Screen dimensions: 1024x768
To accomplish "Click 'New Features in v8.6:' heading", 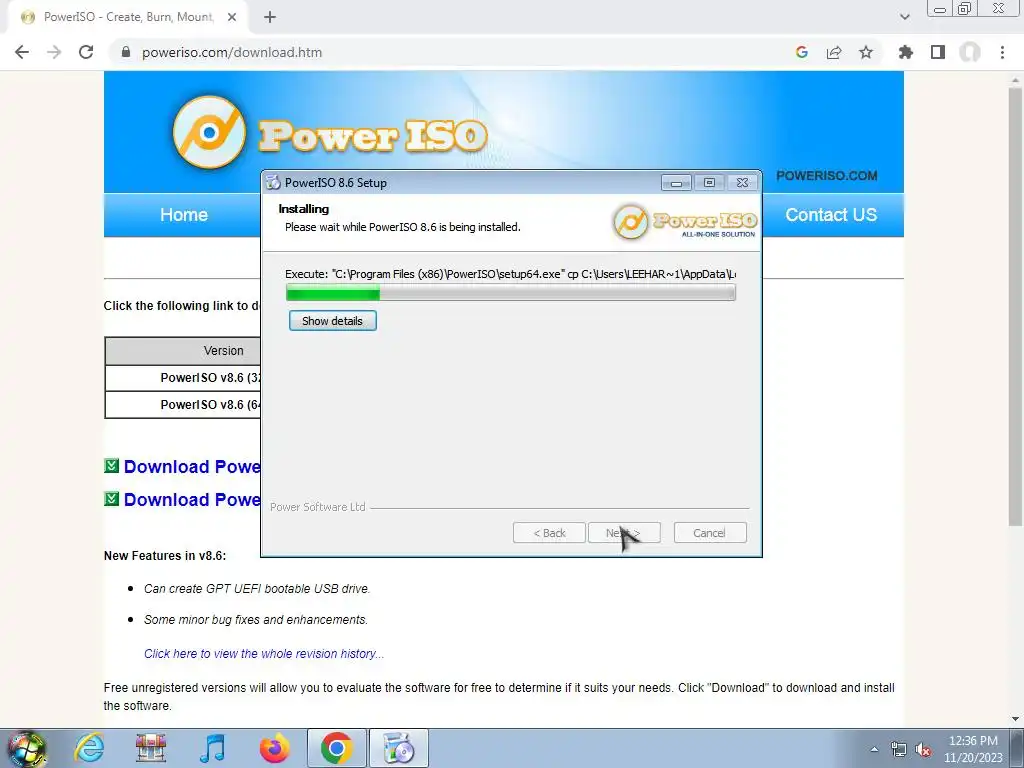I will [165, 556].
